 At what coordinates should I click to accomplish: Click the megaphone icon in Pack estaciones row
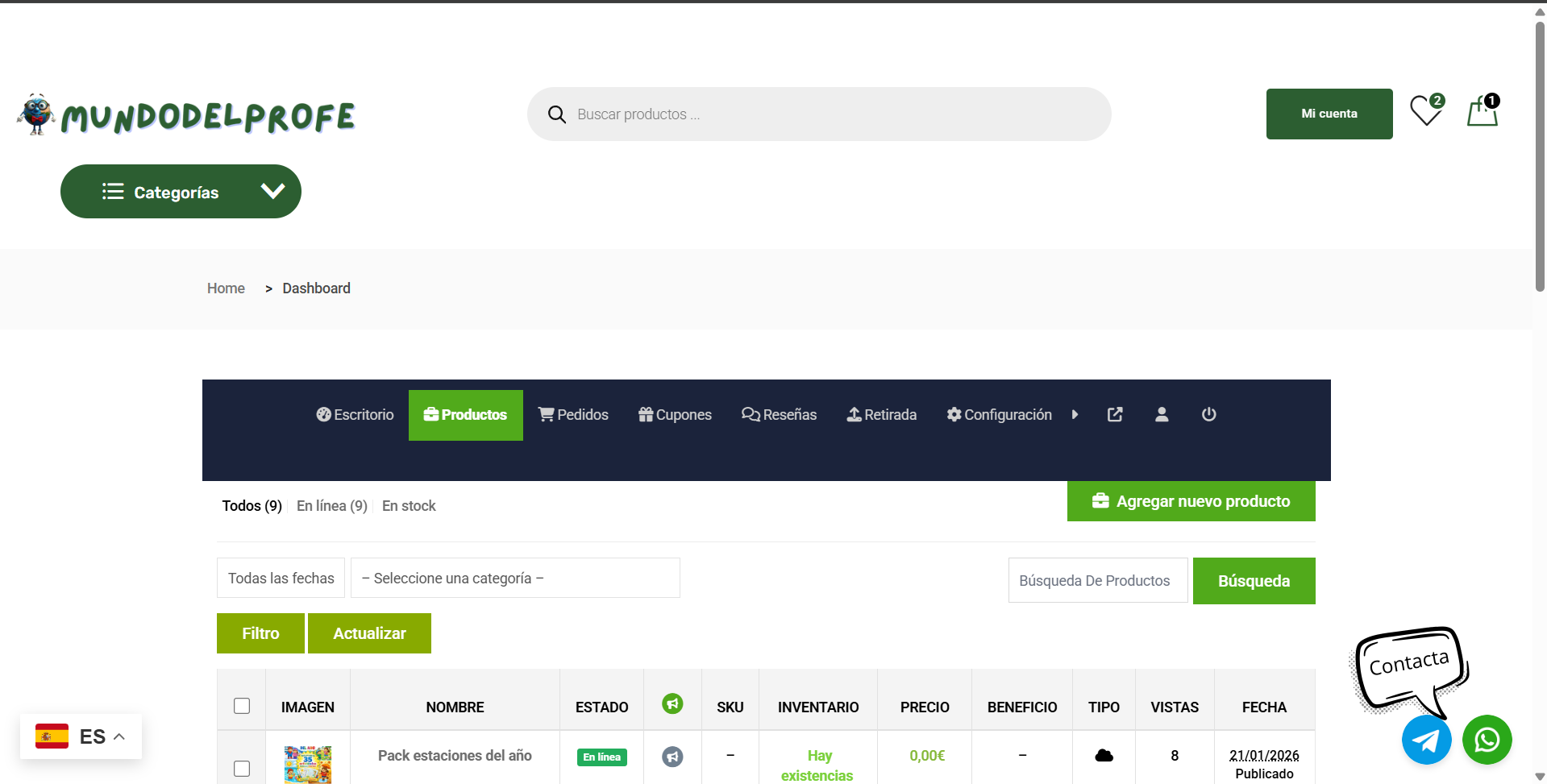click(x=672, y=757)
